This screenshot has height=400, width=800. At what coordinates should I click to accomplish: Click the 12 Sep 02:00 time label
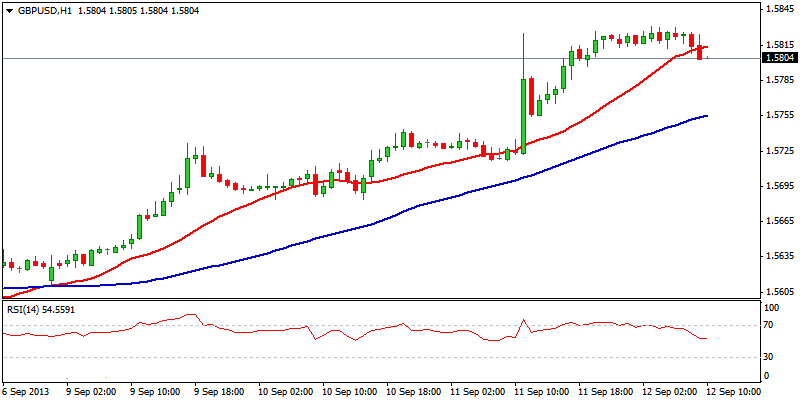(x=670, y=391)
